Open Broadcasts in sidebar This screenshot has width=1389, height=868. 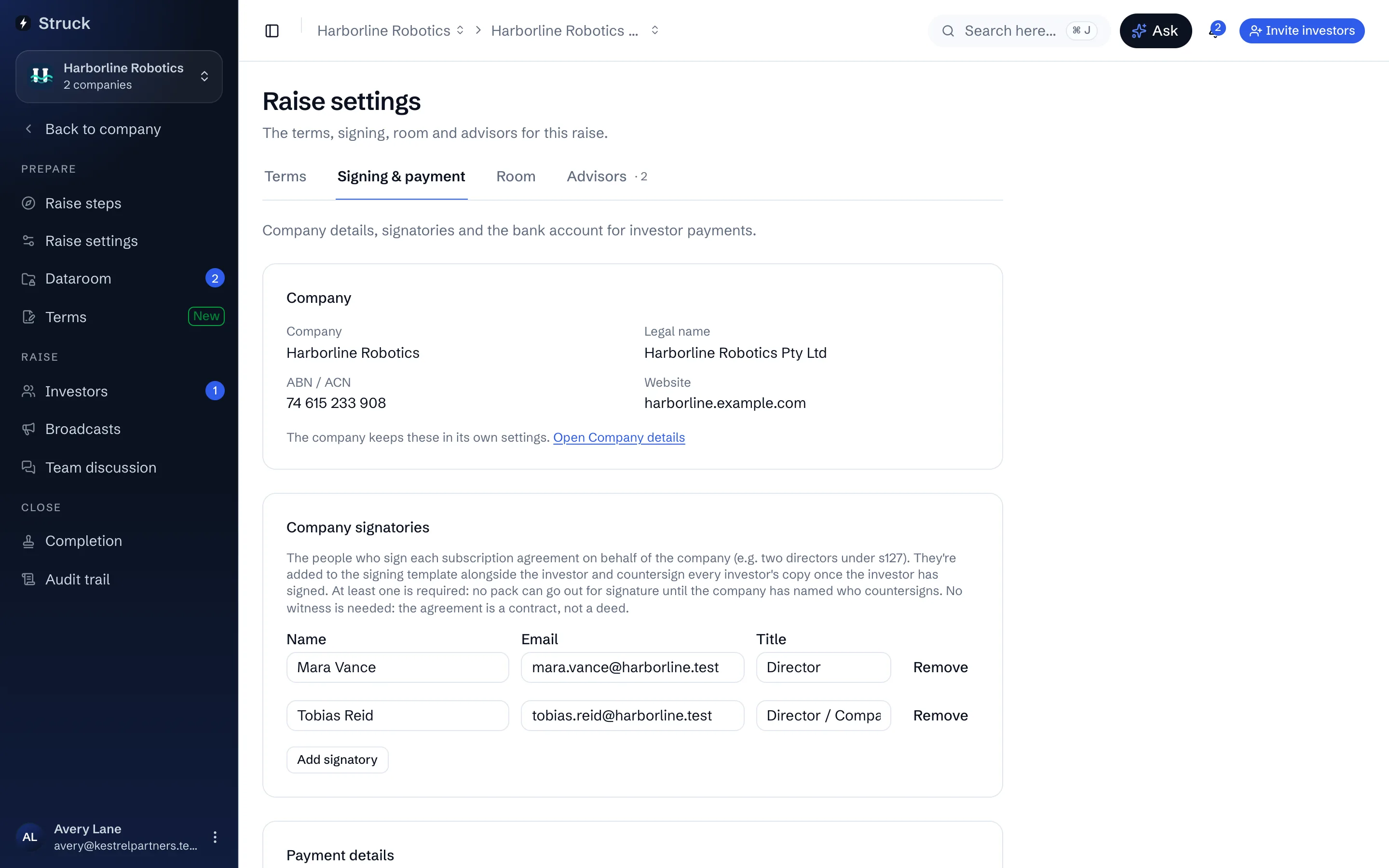pos(120,429)
